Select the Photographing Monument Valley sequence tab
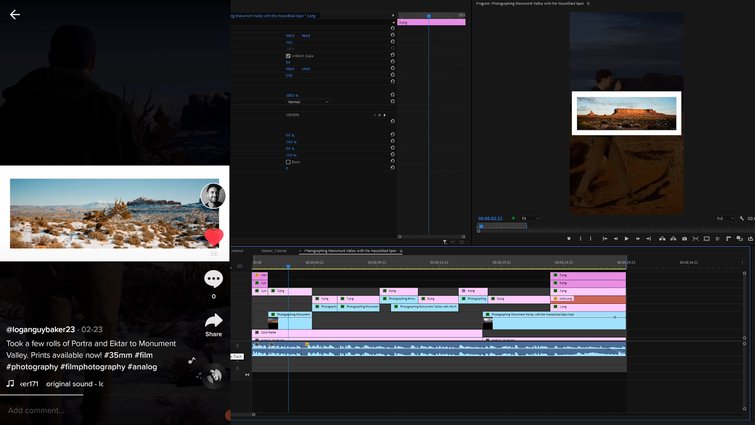 tap(350, 251)
